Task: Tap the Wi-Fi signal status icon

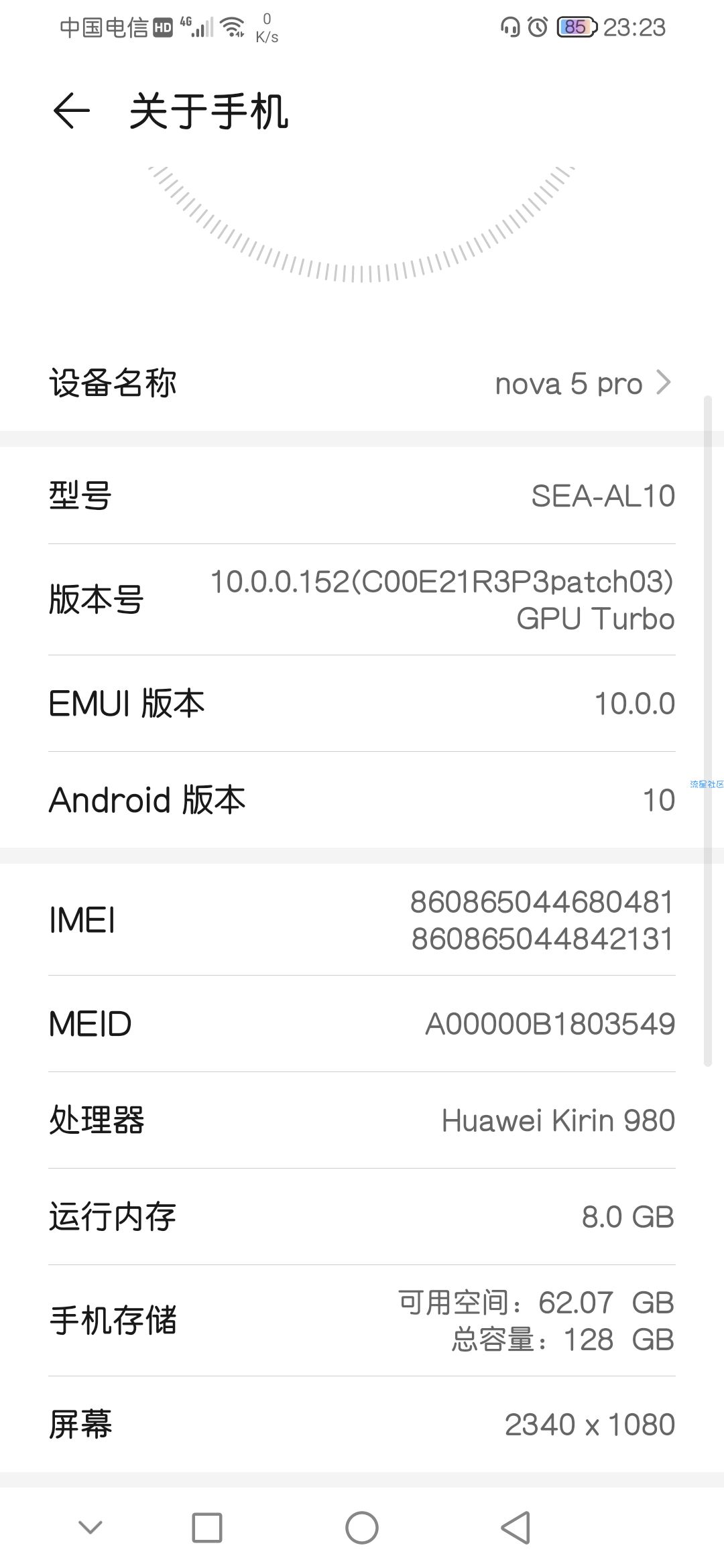Action: click(233, 27)
